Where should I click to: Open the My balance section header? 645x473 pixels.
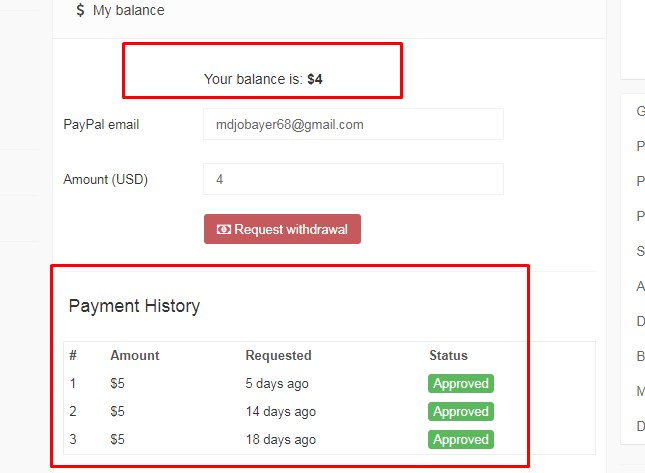tap(128, 10)
